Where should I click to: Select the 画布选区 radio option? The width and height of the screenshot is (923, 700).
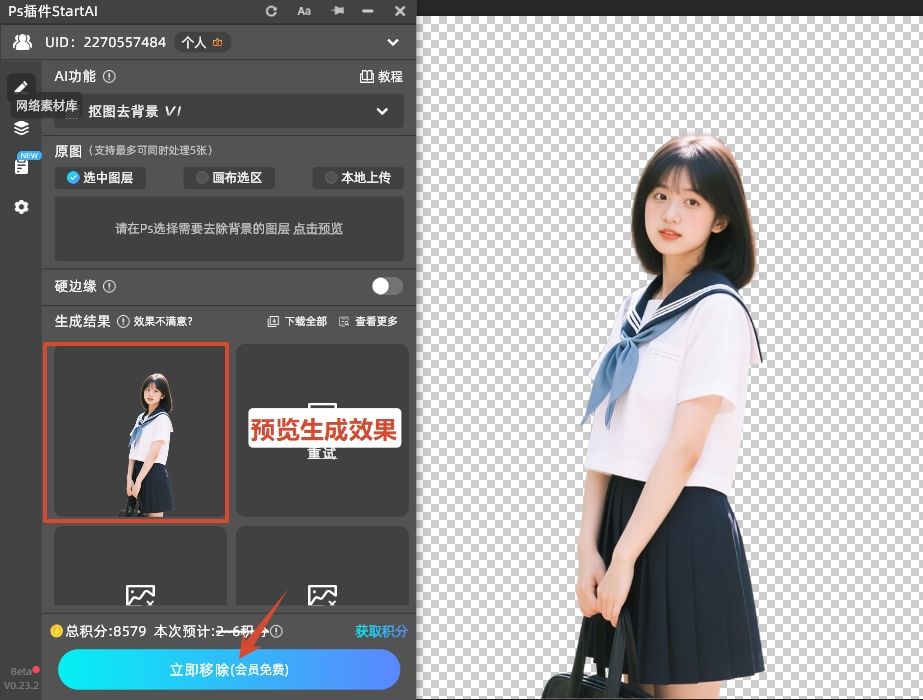[x=230, y=178]
